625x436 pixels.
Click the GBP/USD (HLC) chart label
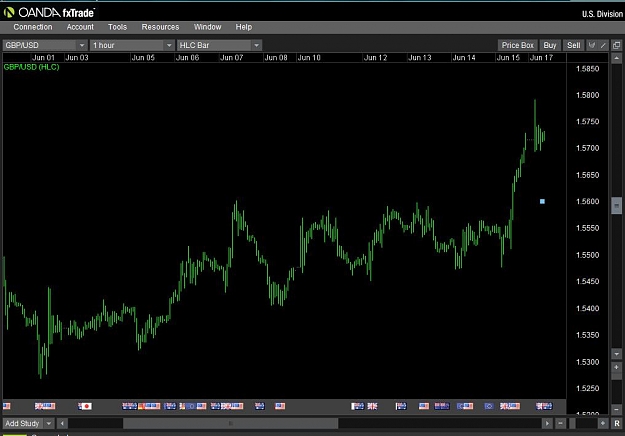point(31,67)
